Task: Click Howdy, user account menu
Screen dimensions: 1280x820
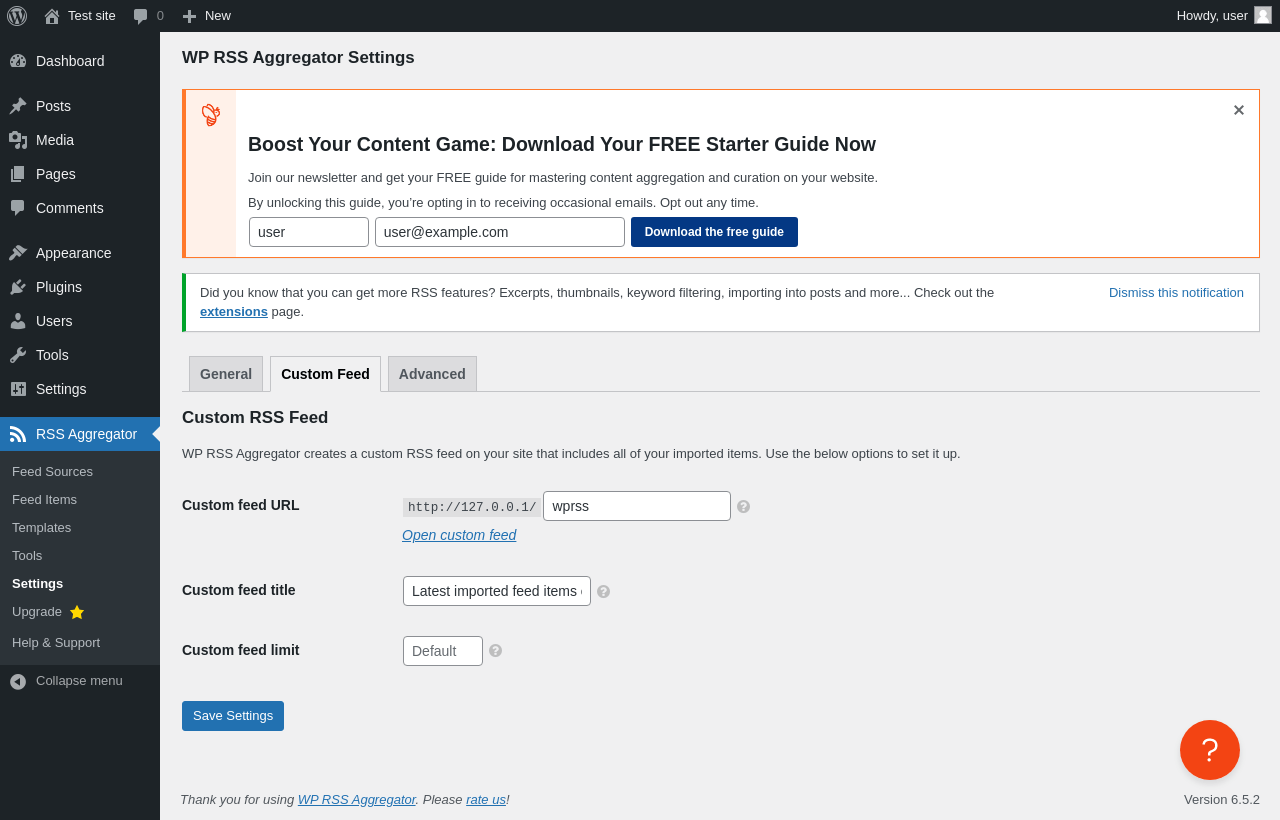Action: pyautogui.click(x=1224, y=16)
